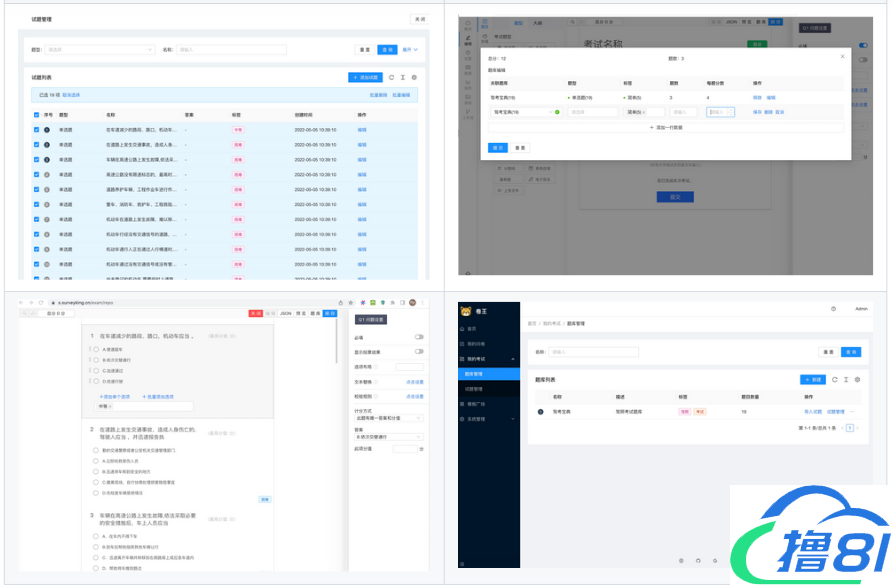Close the 题库编辑 modal dialog with the X icon
The width and height of the screenshot is (892, 585).
click(x=841, y=58)
